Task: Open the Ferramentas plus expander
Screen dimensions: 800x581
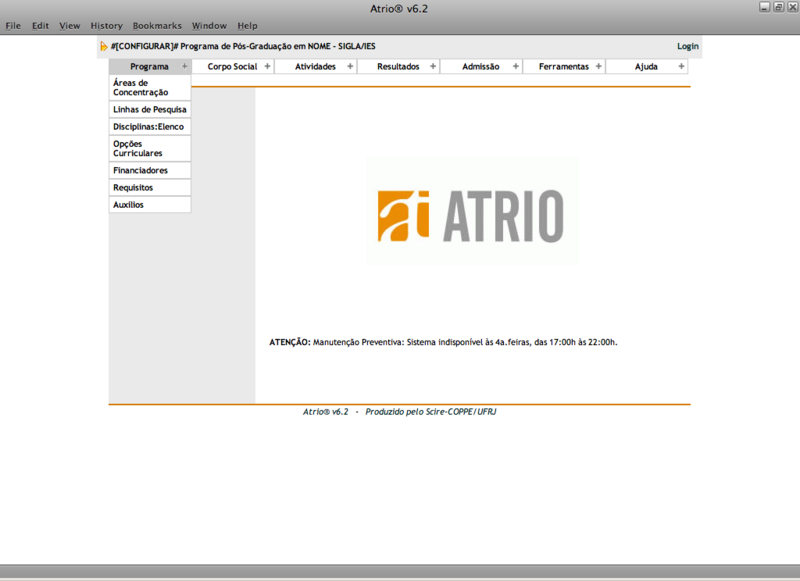Action: (x=599, y=67)
